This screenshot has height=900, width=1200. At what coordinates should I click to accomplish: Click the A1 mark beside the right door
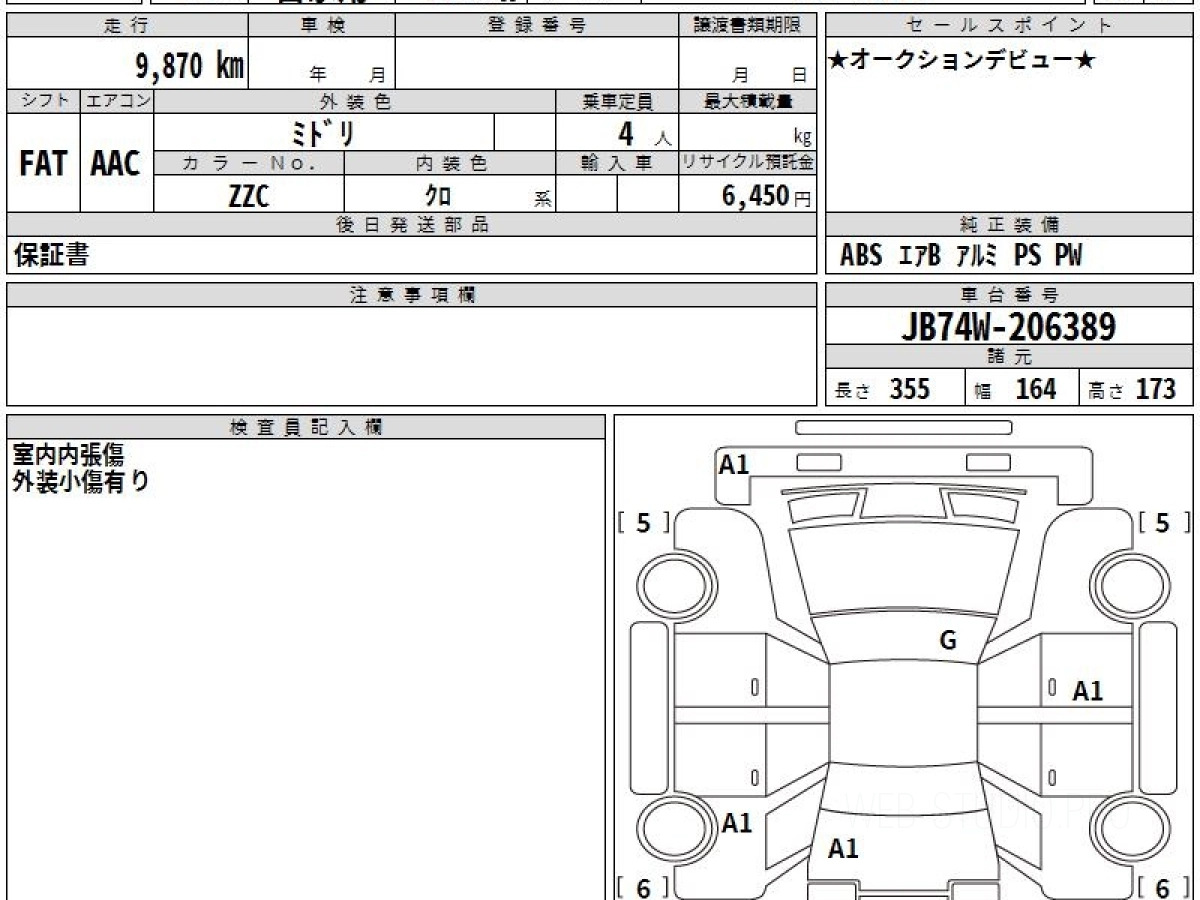[1087, 691]
